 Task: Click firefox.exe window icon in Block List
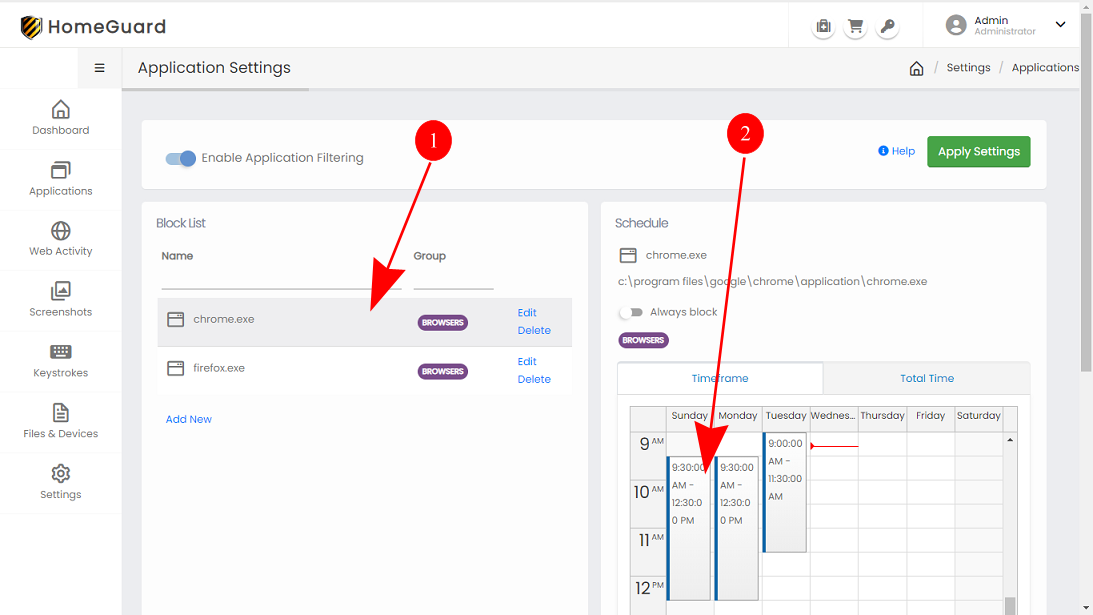click(x=176, y=368)
